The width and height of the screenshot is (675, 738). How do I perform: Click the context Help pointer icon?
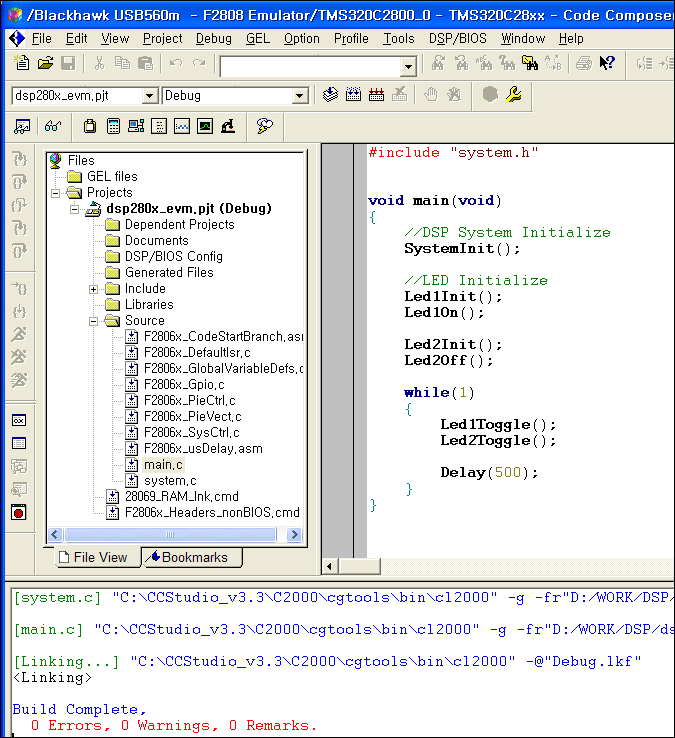coord(607,63)
